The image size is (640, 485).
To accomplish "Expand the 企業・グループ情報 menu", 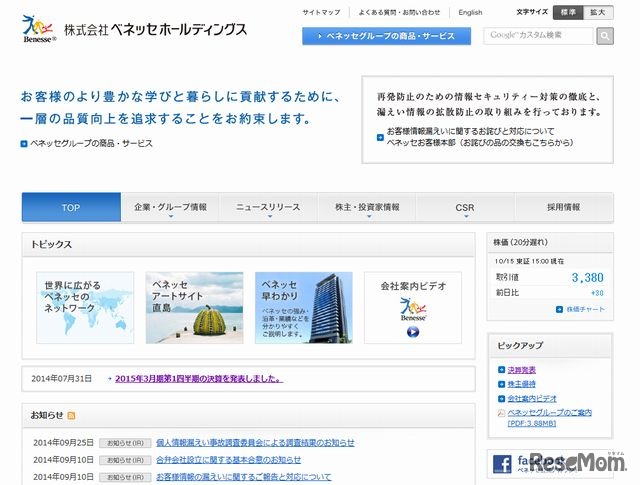I will (170, 207).
